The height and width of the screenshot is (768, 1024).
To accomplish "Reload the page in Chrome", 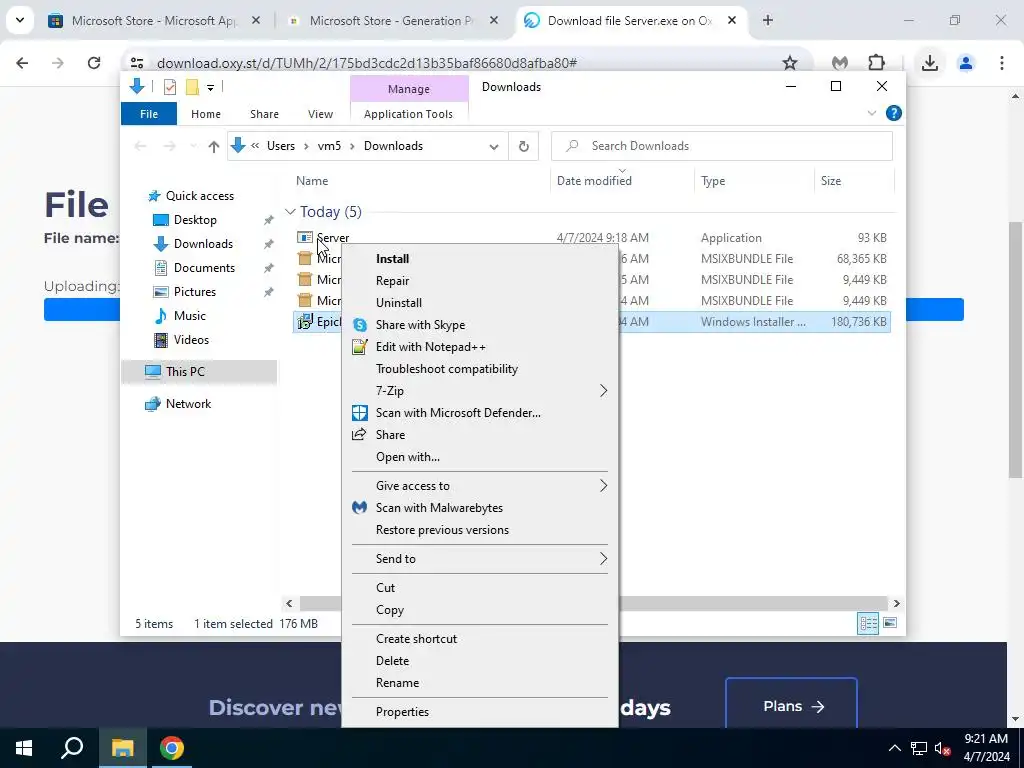I will click(94, 63).
